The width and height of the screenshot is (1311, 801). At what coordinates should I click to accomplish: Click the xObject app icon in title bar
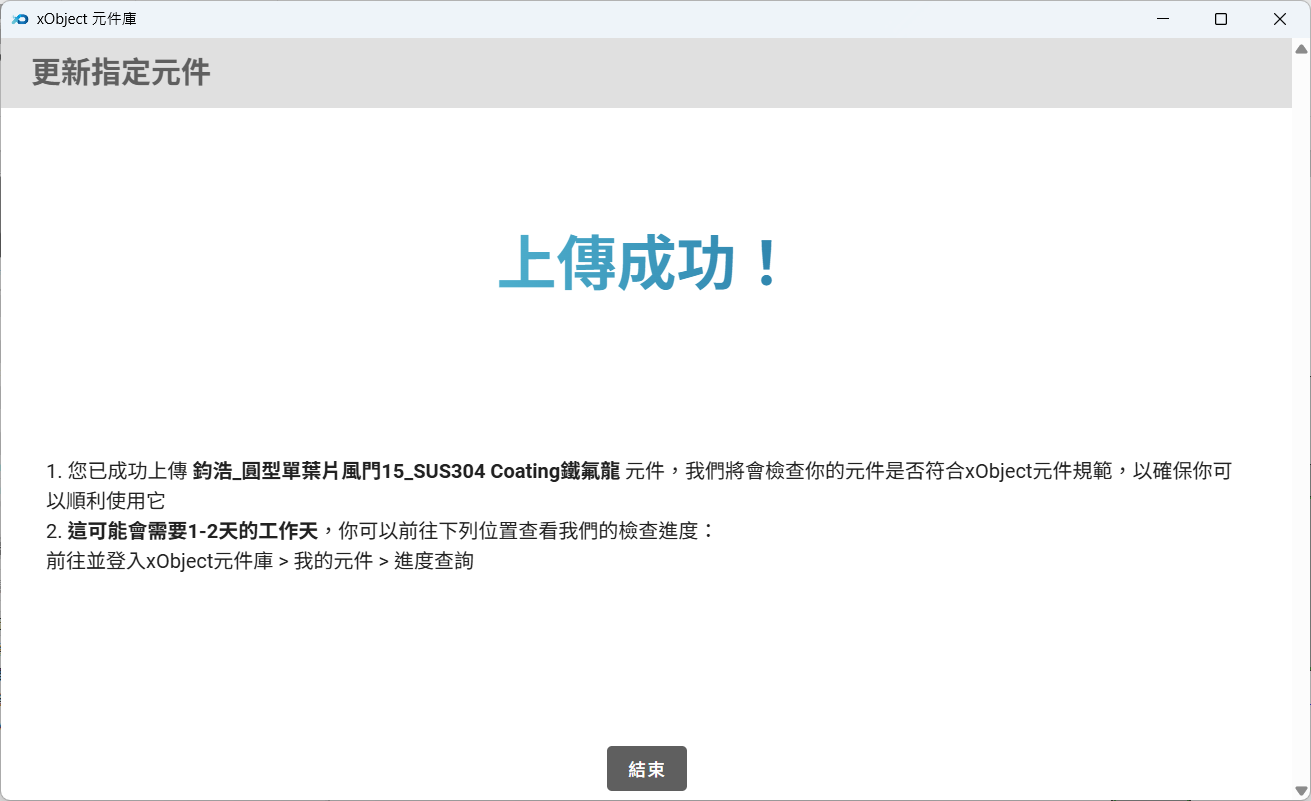pos(19,19)
